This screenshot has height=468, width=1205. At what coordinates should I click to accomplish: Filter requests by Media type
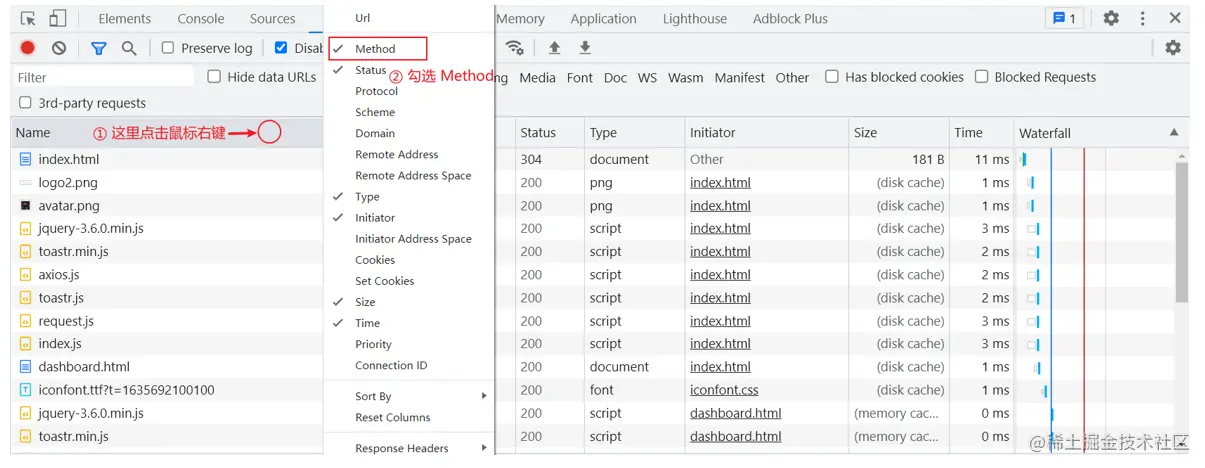pyautogui.click(x=537, y=77)
